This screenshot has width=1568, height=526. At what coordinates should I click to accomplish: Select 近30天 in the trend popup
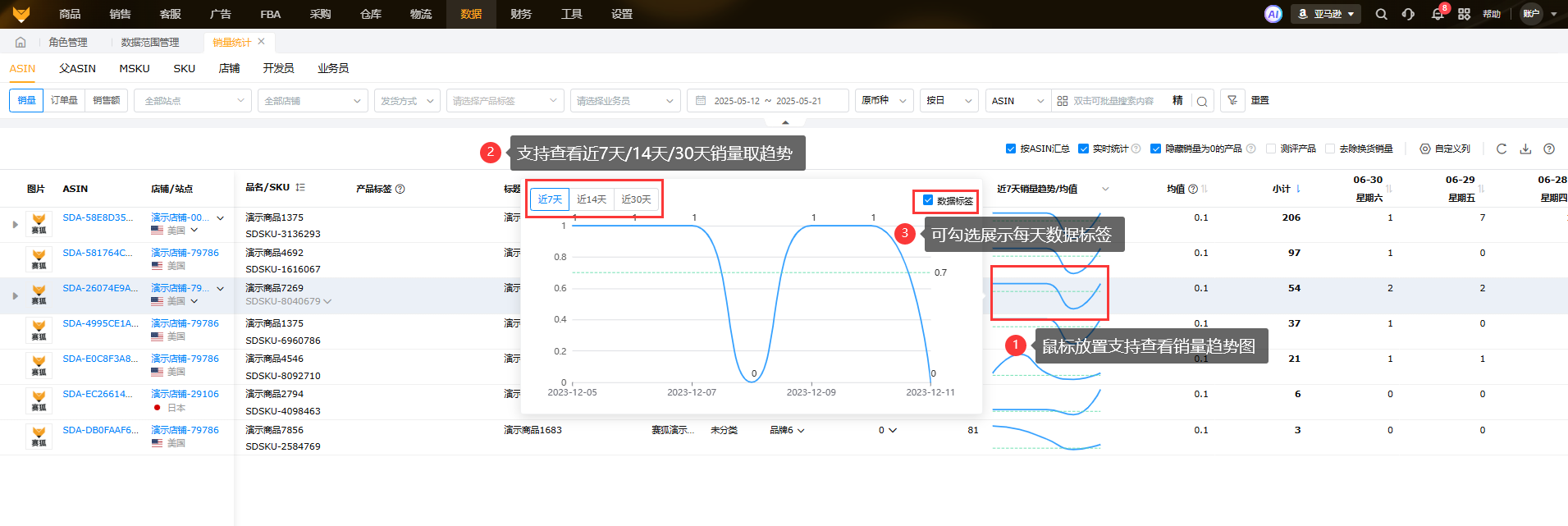point(636,199)
